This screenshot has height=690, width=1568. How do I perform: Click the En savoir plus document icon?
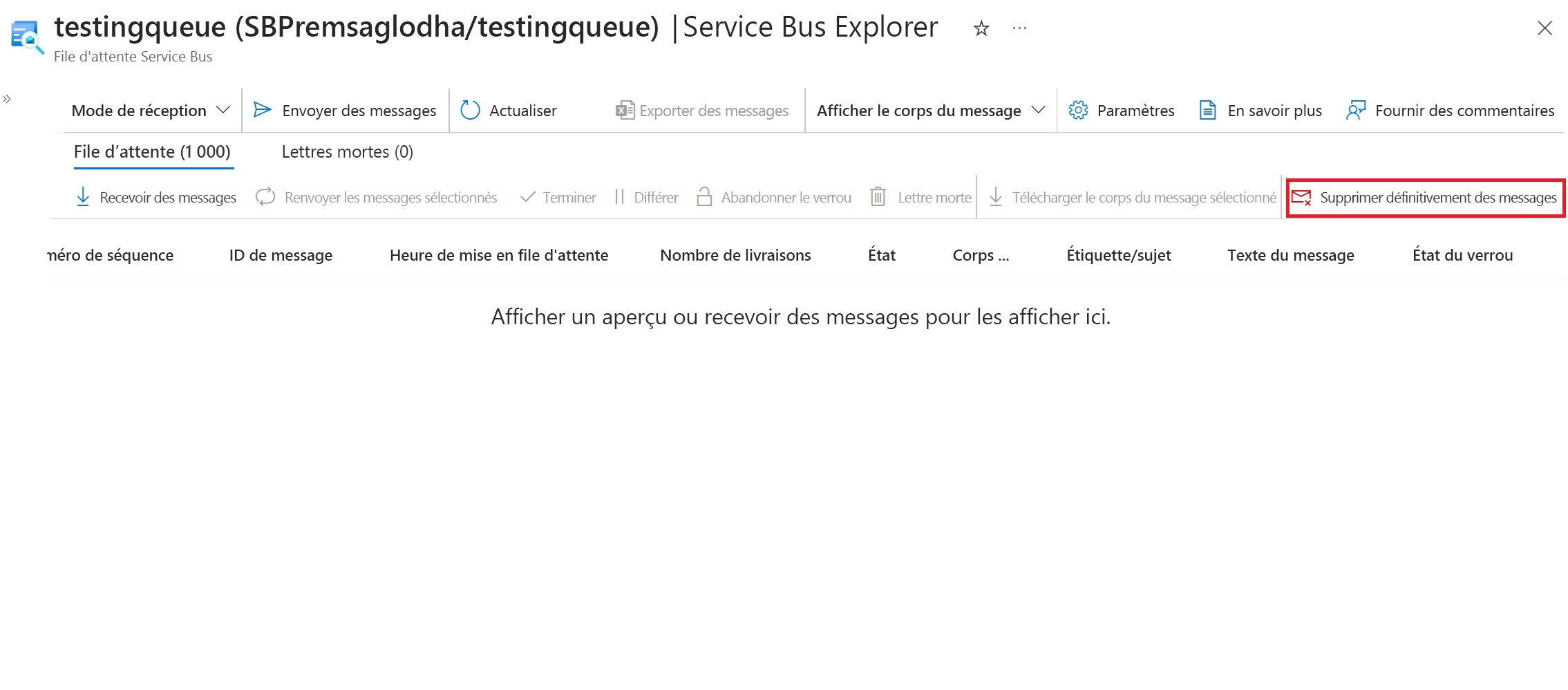point(1207,110)
